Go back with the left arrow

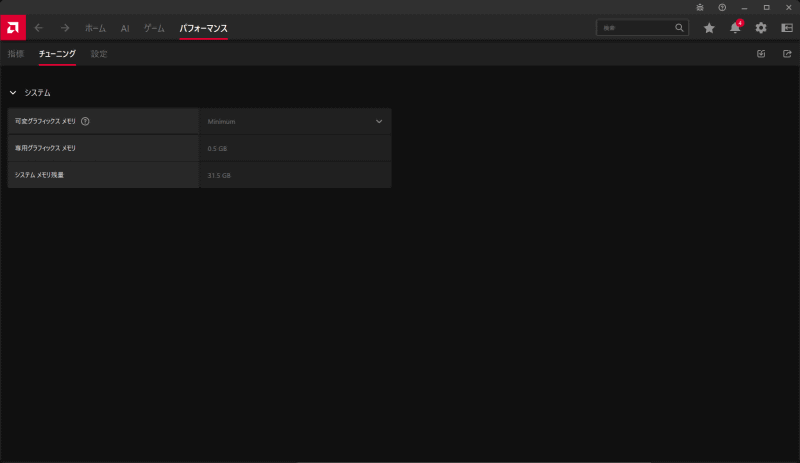(x=39, y=28)
